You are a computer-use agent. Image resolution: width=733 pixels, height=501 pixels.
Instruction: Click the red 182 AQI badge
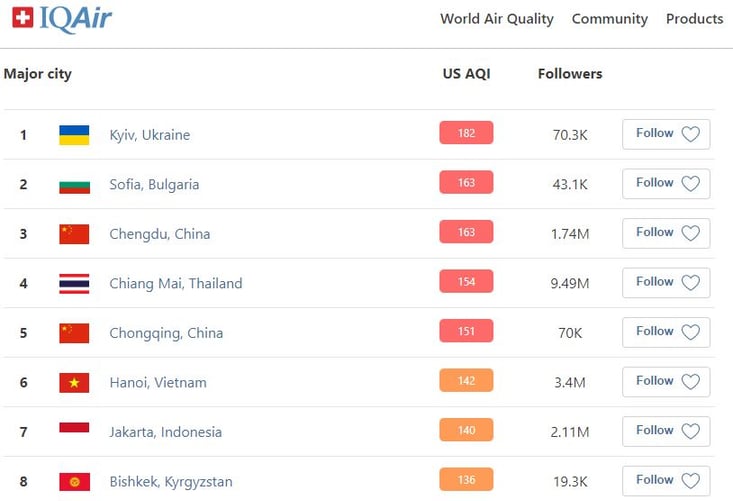click(x=466, y=133)
